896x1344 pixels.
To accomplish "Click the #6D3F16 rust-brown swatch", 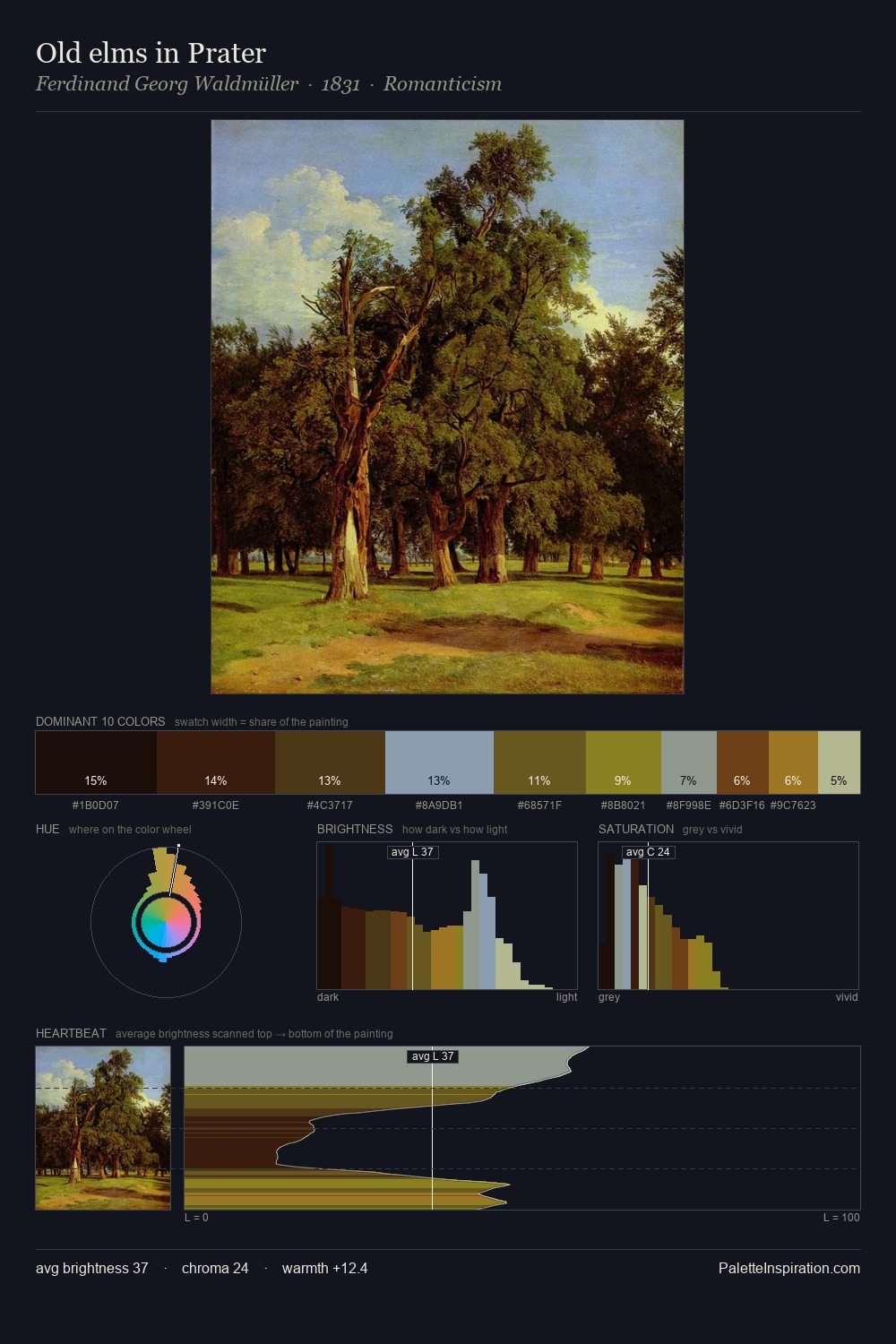I will click(743, 762).
